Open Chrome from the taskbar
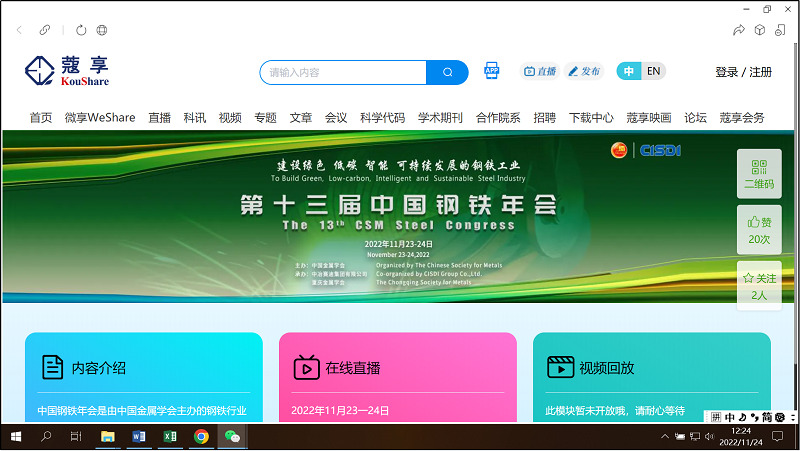The image size is (800, 451). pyautogui.click(x=202, y=437)
